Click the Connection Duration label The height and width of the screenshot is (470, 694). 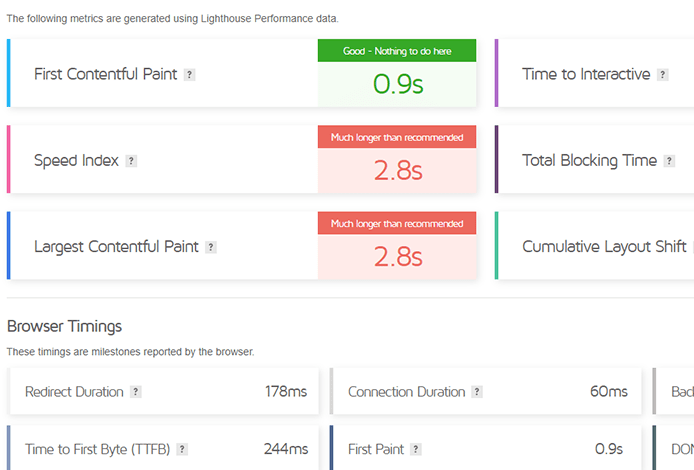point(406,392)
